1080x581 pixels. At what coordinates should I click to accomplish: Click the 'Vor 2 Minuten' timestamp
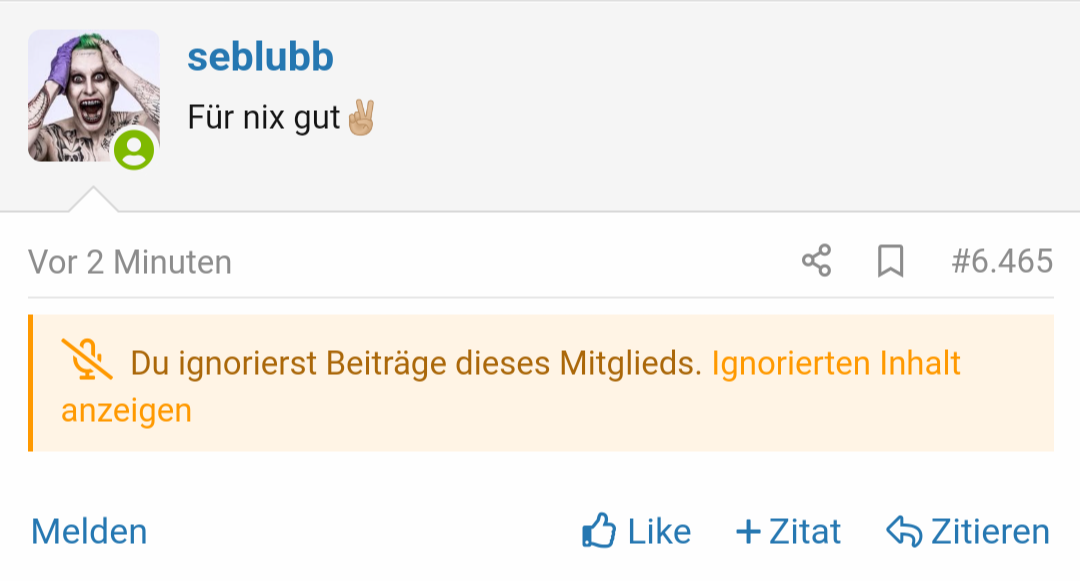[x=130, y=262]
